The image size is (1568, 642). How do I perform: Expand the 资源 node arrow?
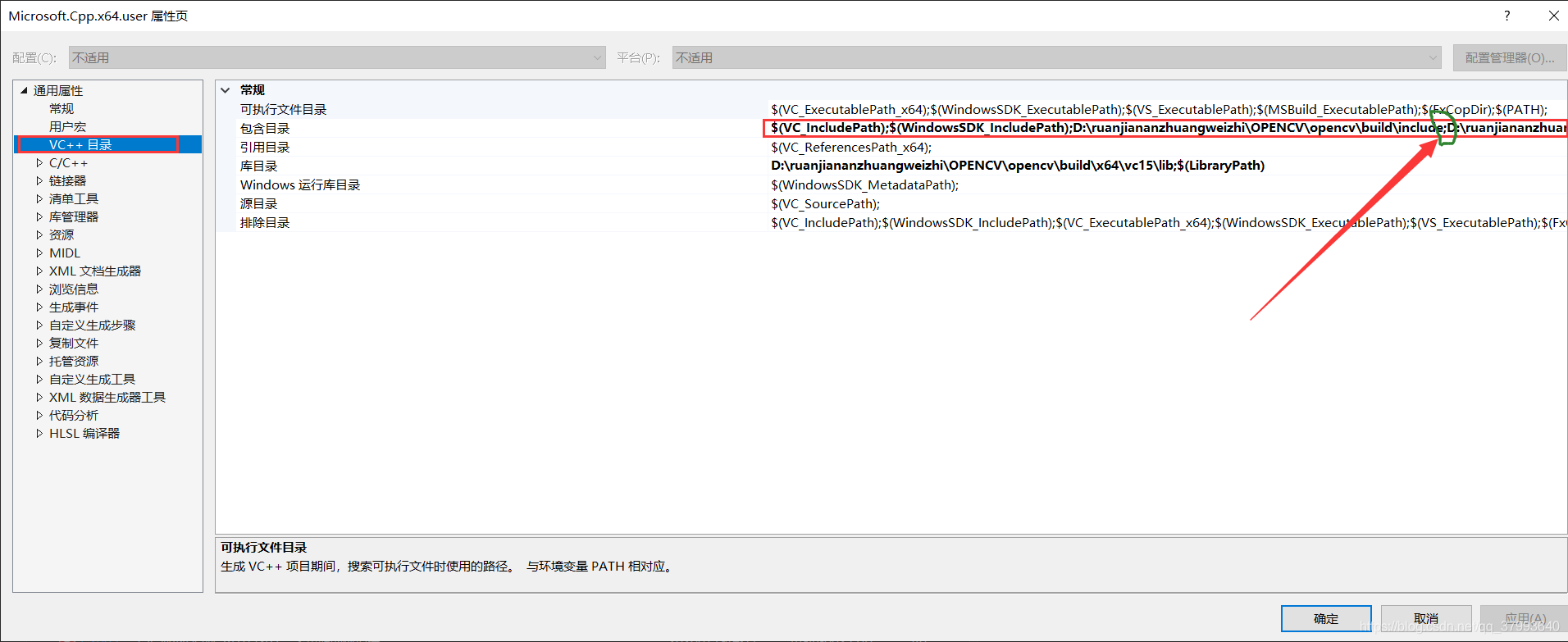pyautogui.click(x=39, y=234)
